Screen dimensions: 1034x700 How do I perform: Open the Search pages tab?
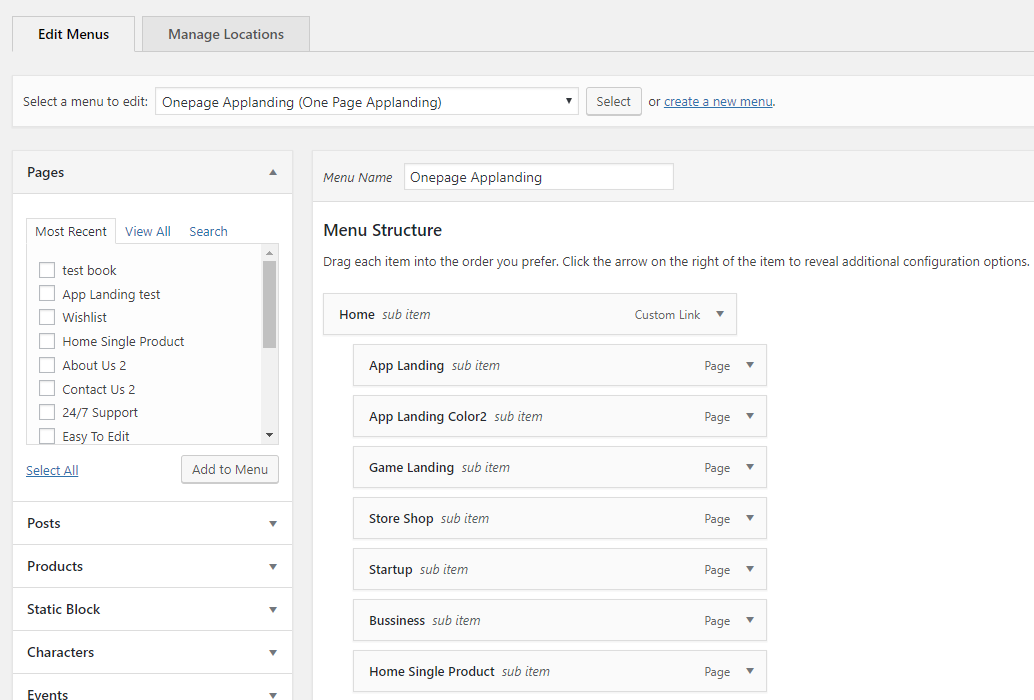pos(208,231)
